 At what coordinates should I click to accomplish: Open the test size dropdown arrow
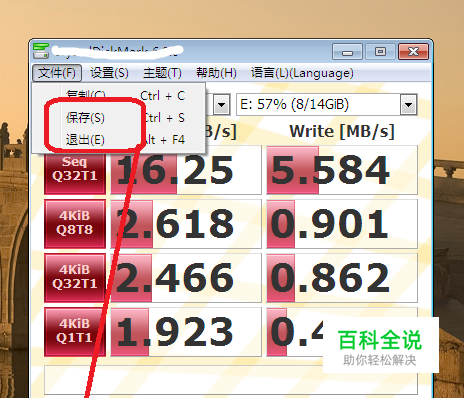click(x=222, y=105)
